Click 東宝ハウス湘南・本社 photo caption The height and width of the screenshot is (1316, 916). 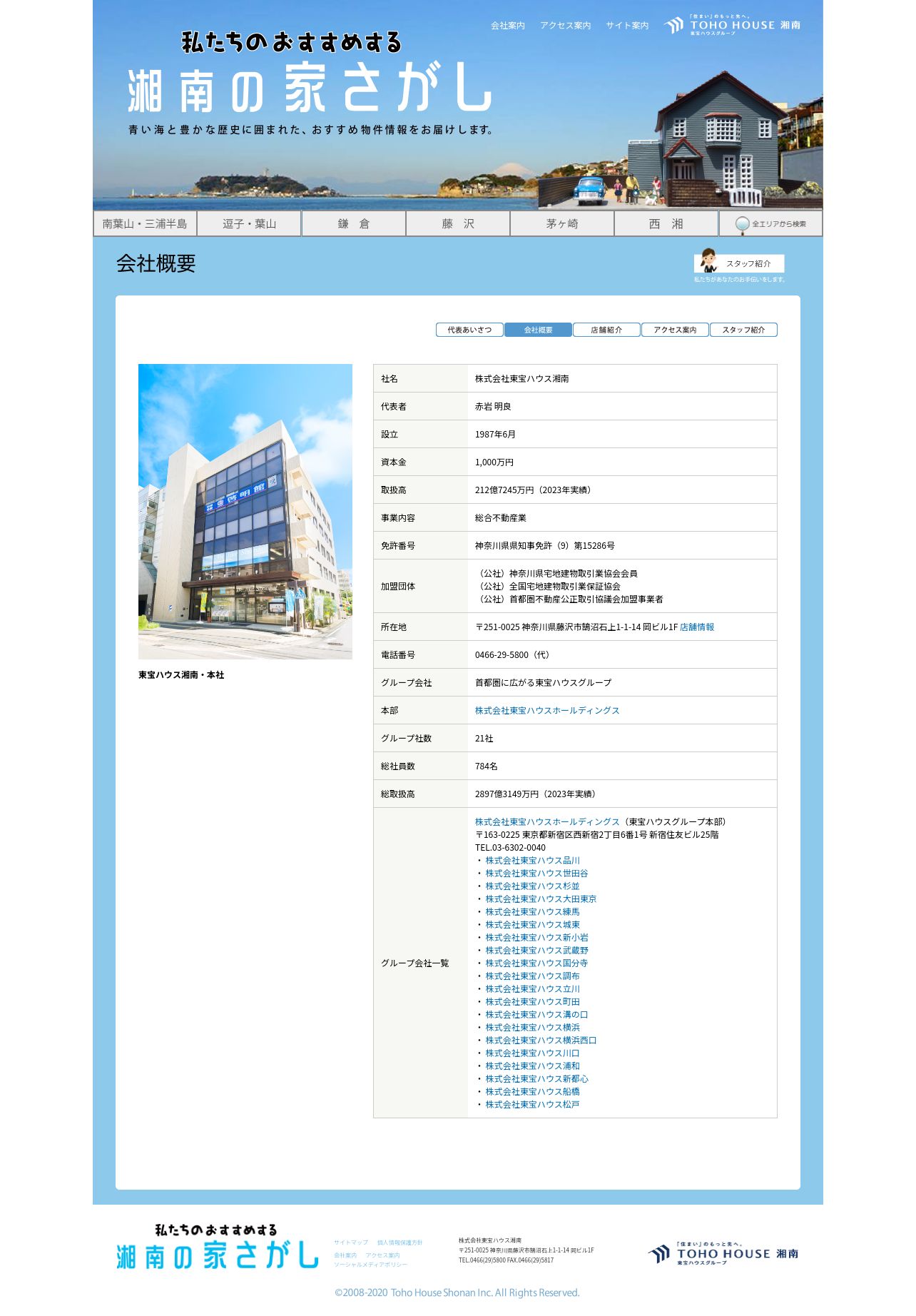(181, 675)
